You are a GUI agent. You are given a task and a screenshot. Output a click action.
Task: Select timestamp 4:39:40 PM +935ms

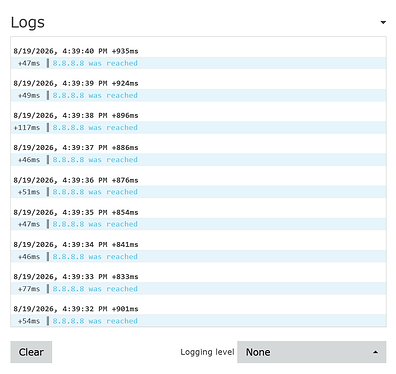[x=76, y=51]
